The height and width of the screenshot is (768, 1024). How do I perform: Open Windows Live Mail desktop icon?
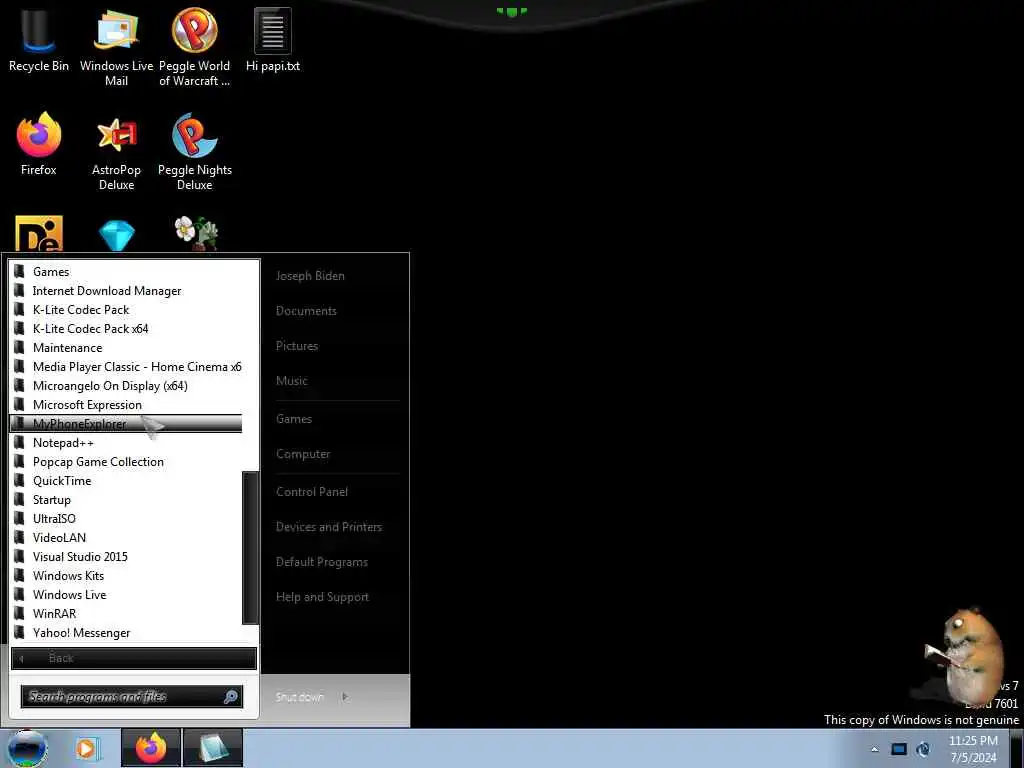pyautogui.click(x=116, y=47)
